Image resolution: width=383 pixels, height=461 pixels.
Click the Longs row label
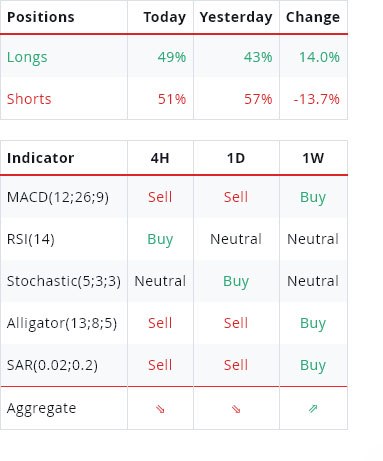tap(27, 57)
